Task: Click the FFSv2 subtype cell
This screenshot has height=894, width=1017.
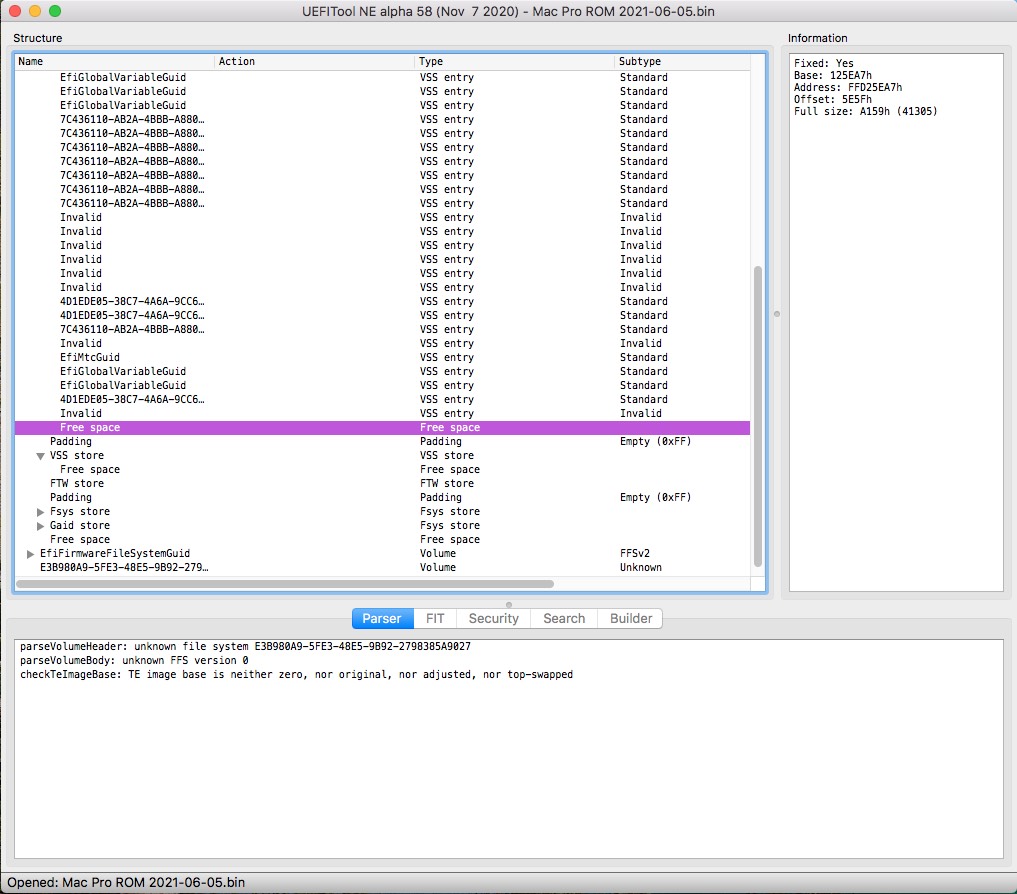Action: 635,553
